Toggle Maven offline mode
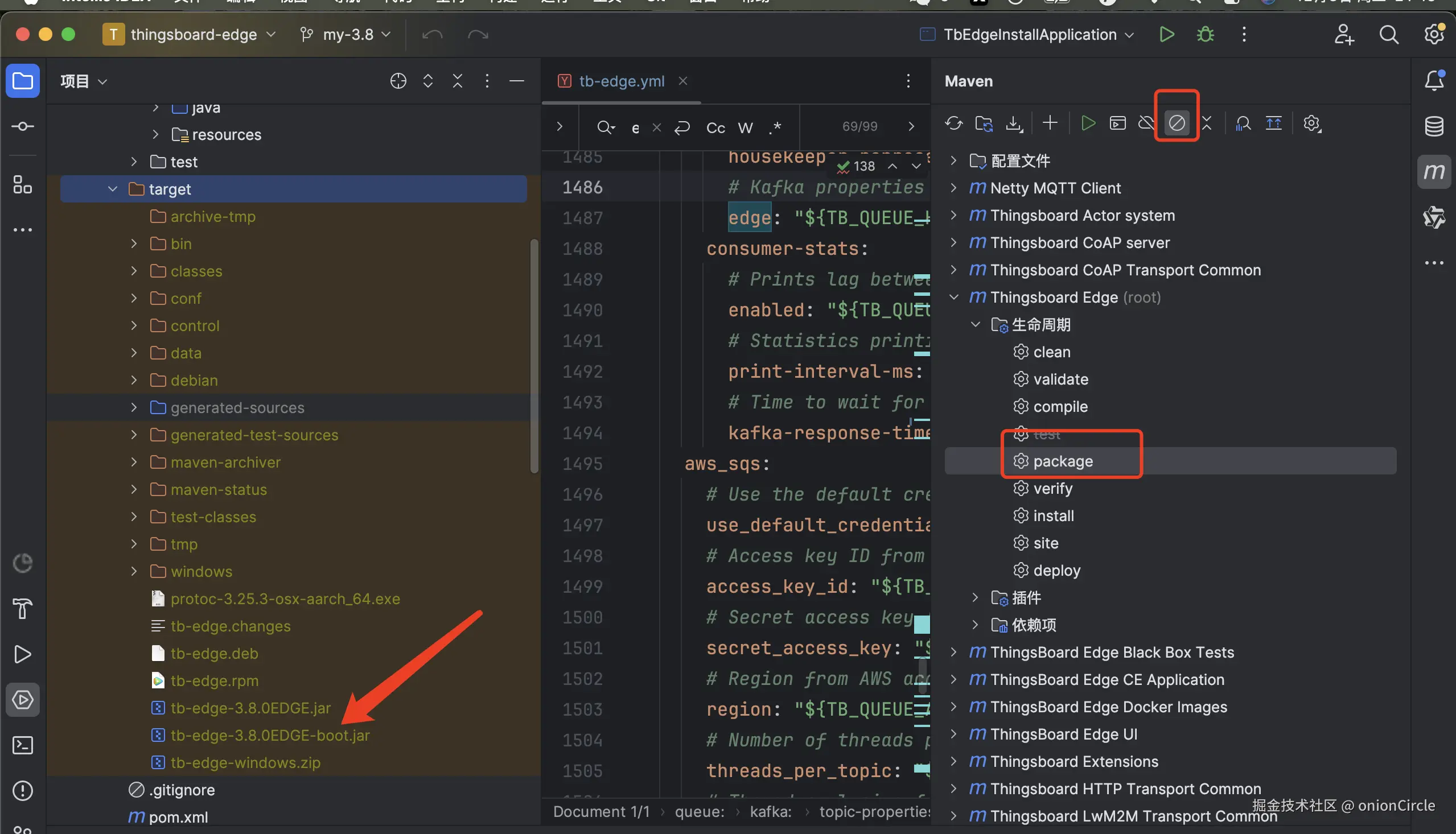 (x=1146, y=123)
